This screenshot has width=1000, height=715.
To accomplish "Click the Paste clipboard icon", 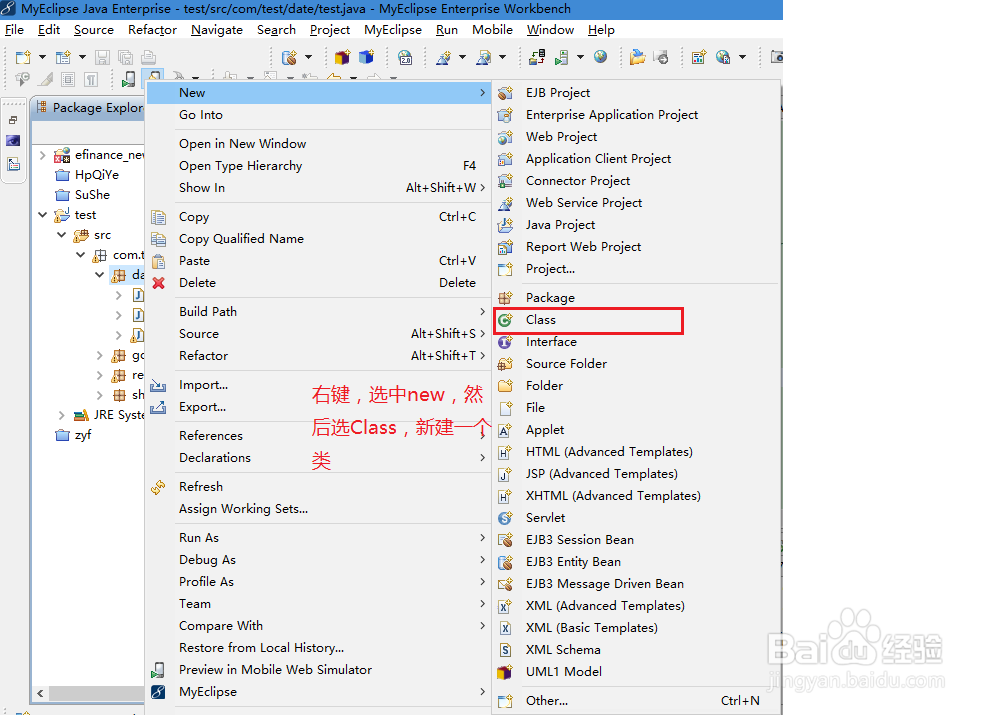I will pyautogui.click(x=158, y=261).
